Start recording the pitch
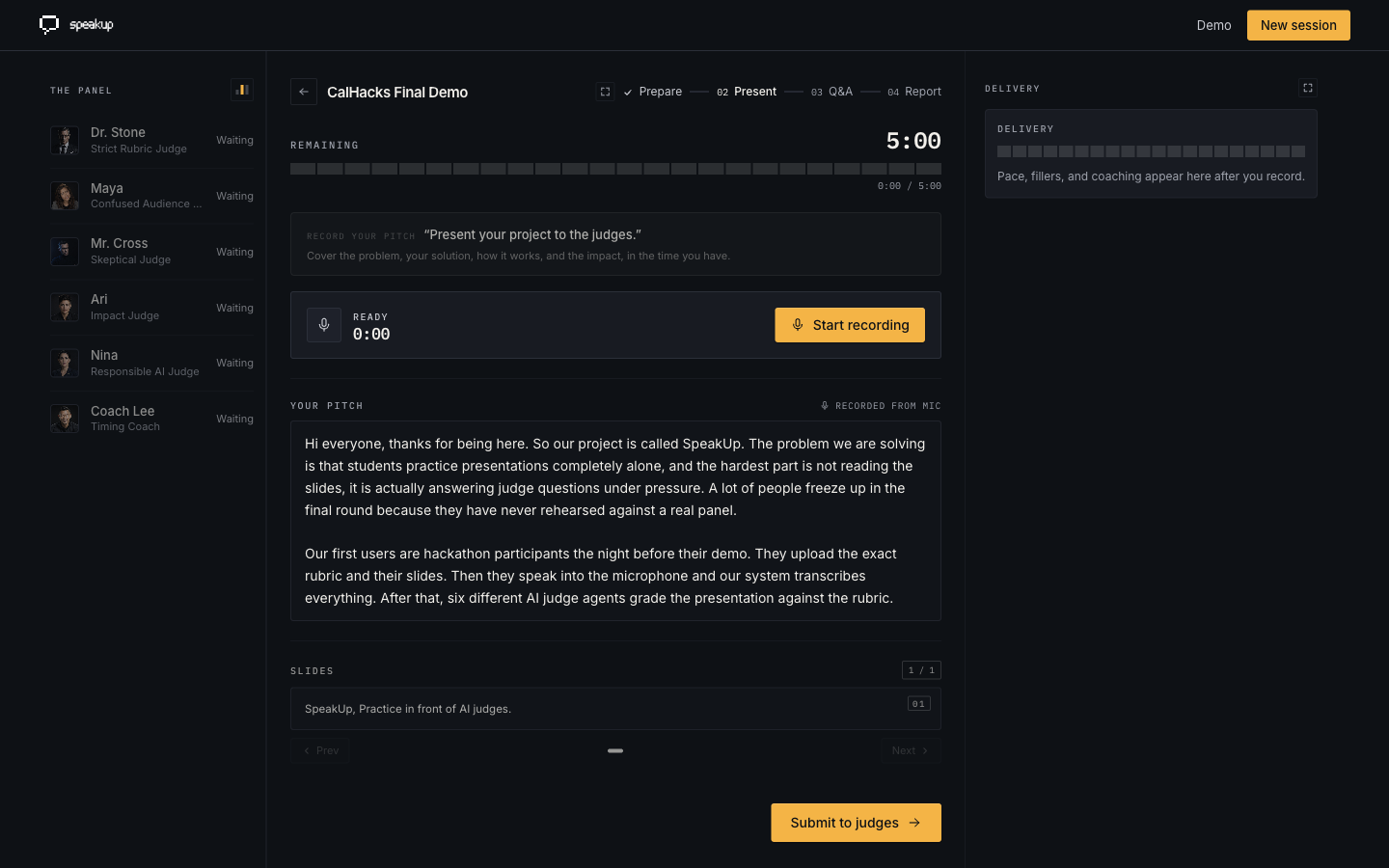Image resolution: width=1389 pixels, height=868 pixels. [x=850, y=325]
